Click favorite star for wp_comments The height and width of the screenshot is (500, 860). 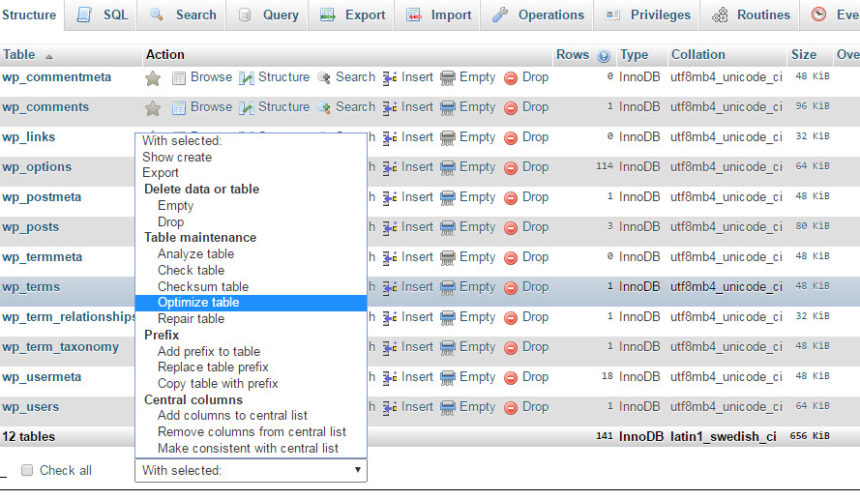click(153, 108)
